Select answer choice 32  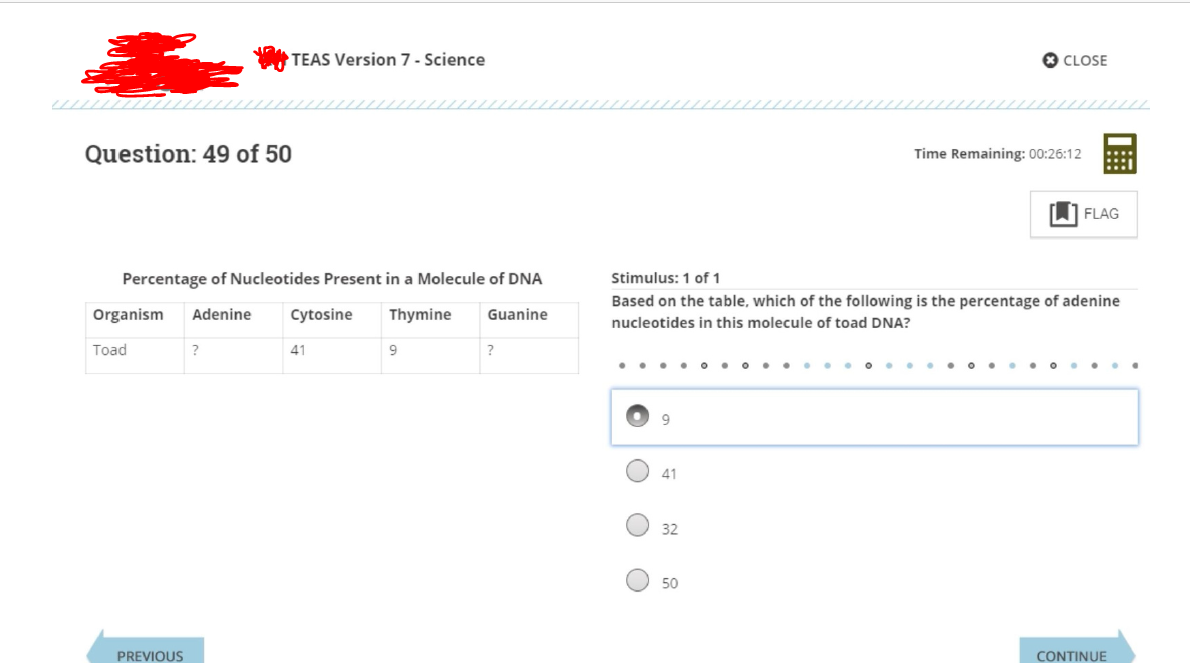(637, 526)
